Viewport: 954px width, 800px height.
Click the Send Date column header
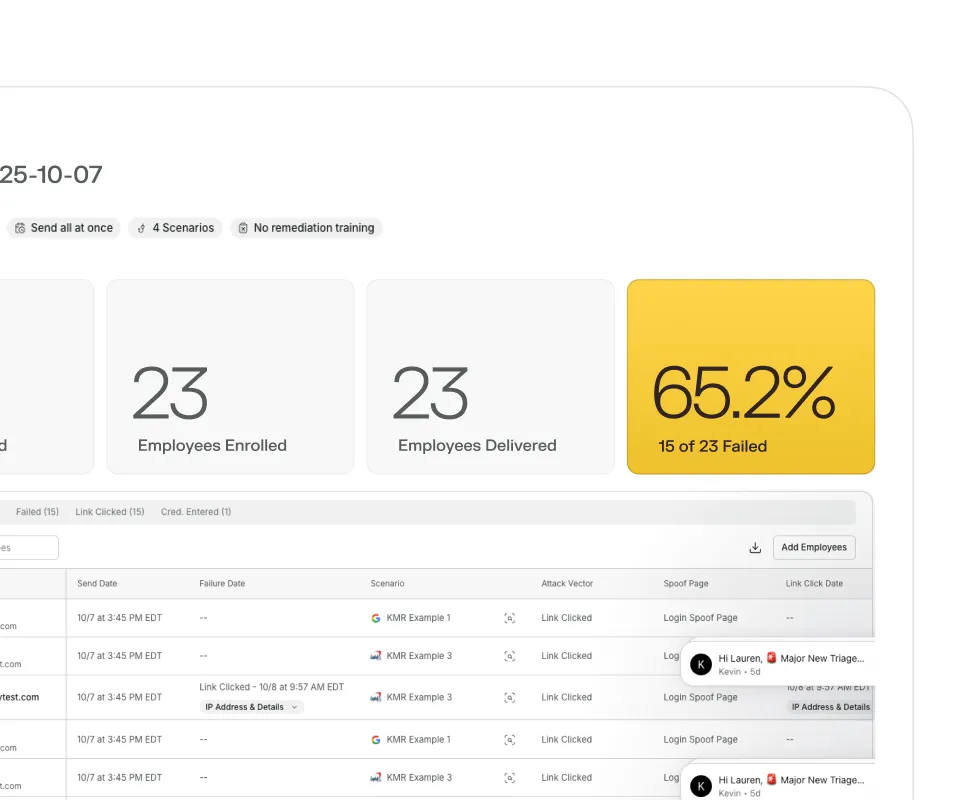[x=97, y=584]
